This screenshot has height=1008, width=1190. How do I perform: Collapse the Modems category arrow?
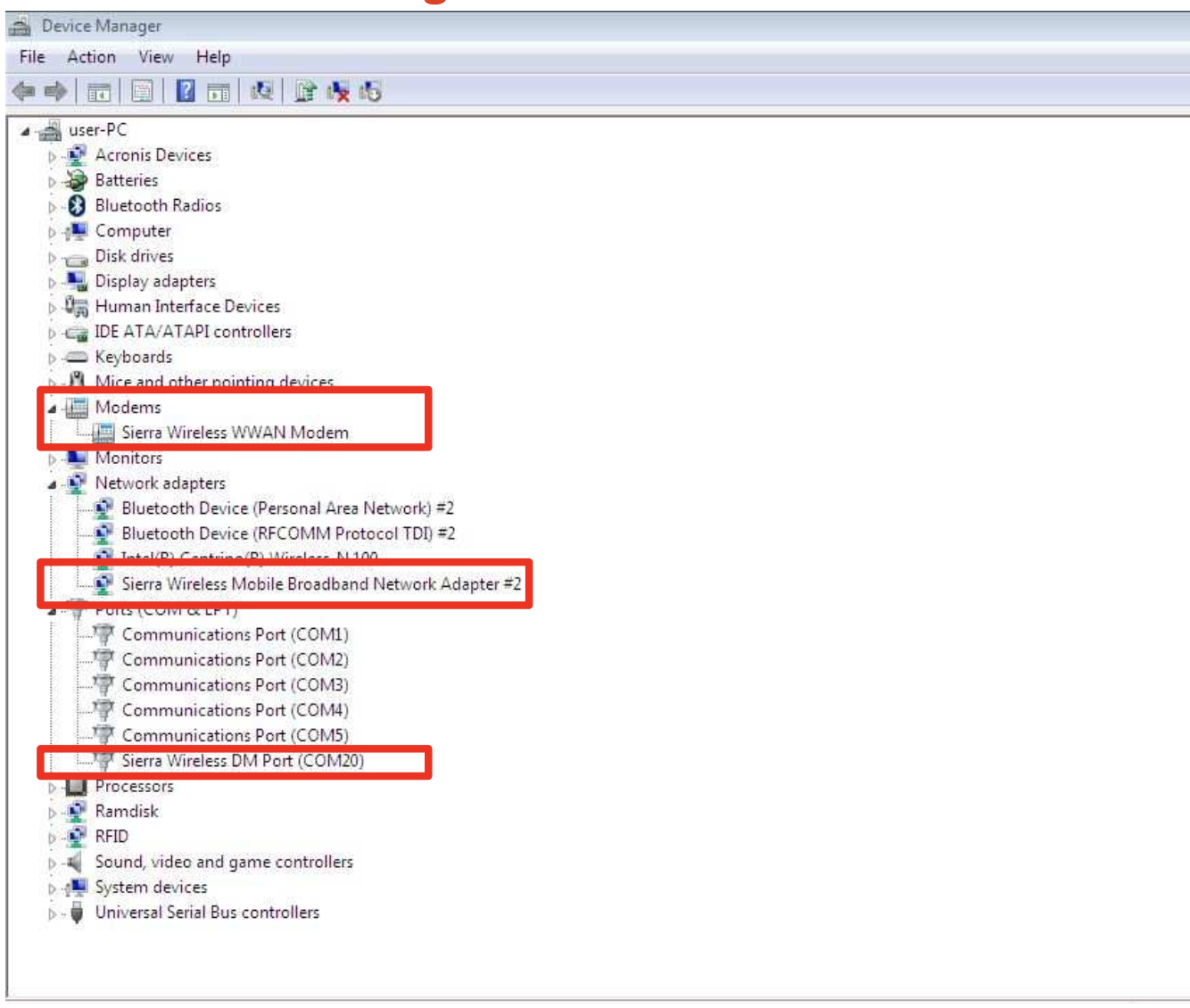tap(52, 409)
